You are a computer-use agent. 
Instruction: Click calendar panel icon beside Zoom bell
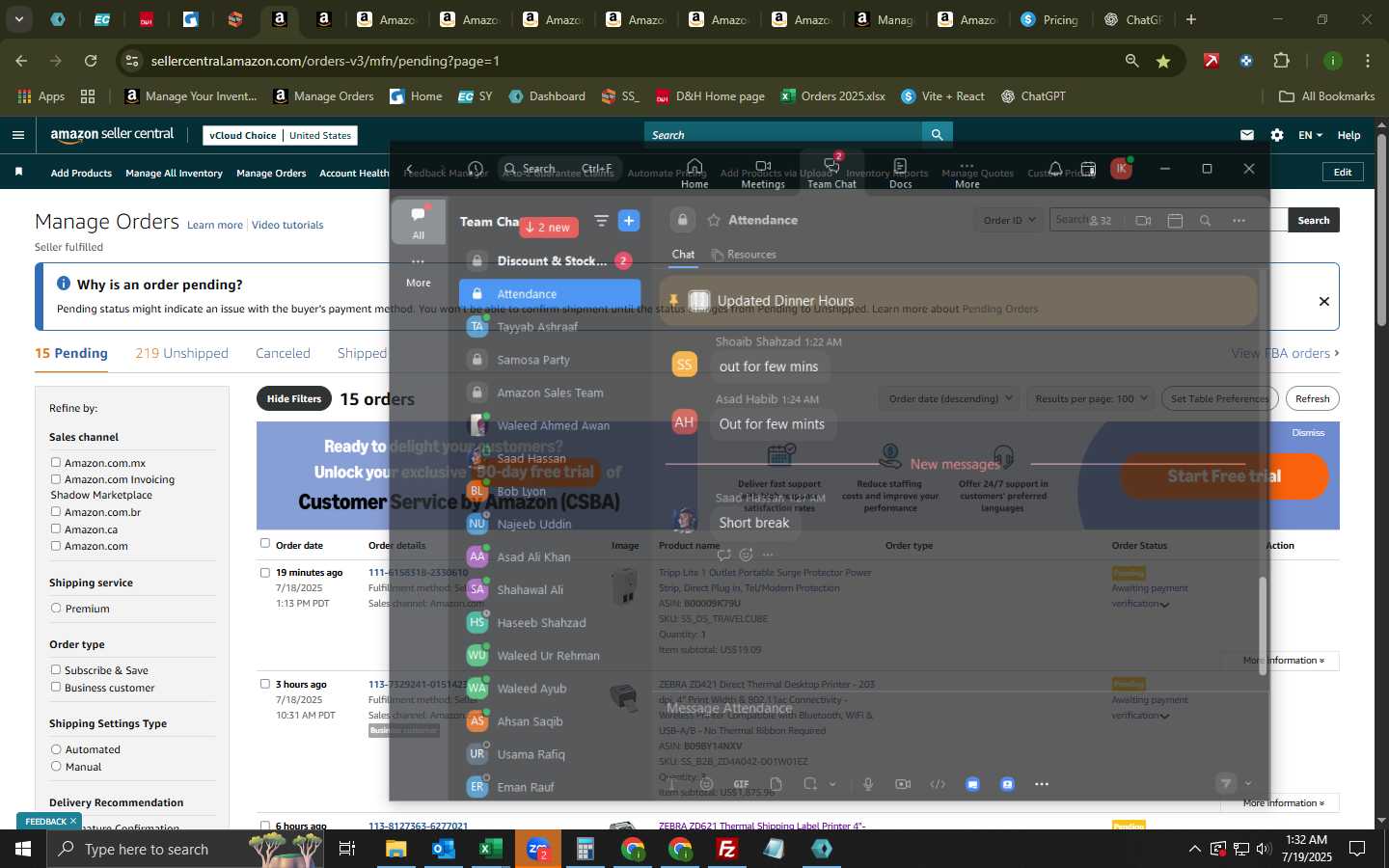(1088, 169)
